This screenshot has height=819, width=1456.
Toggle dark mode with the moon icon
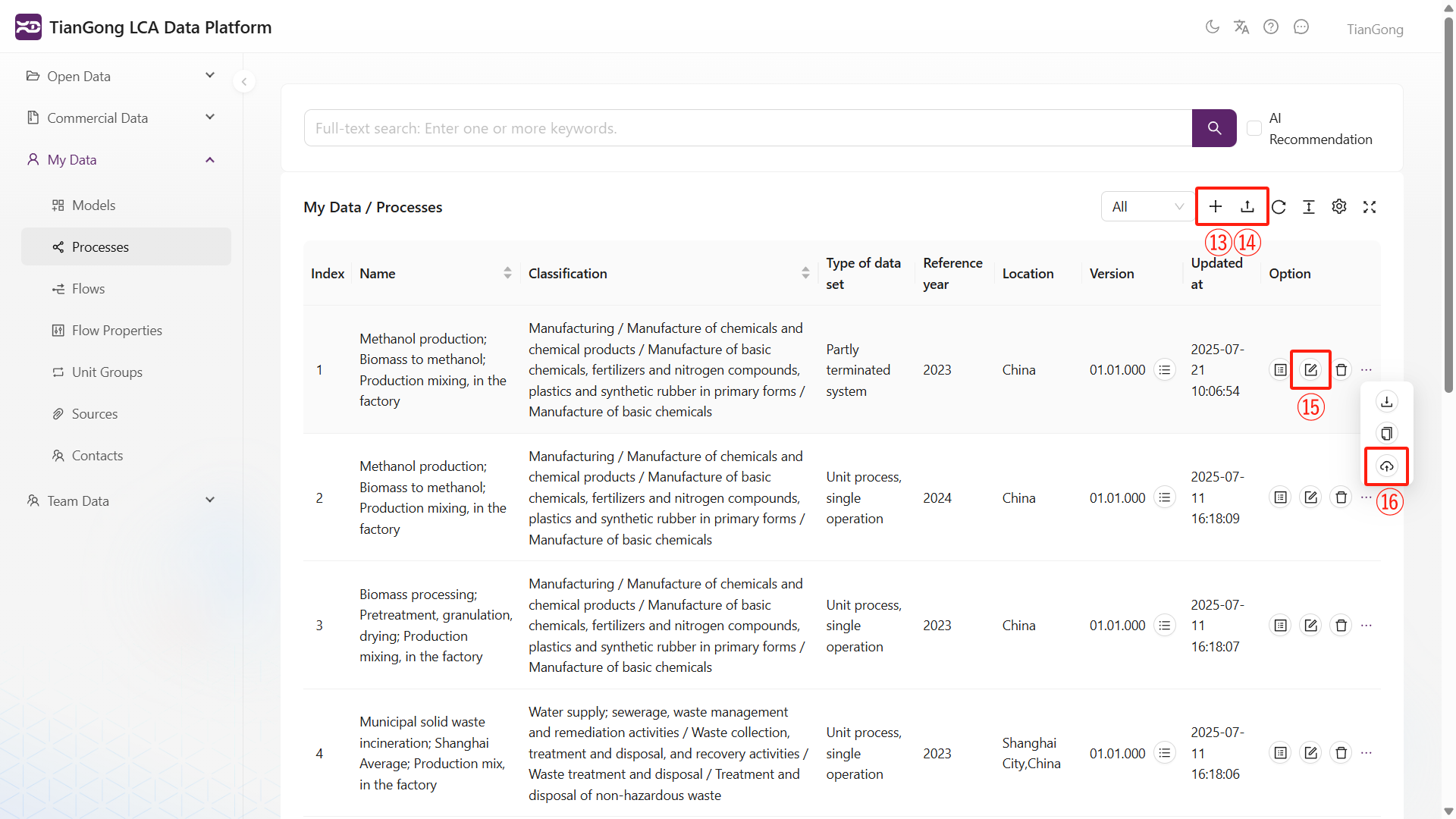pos(1212,27)
